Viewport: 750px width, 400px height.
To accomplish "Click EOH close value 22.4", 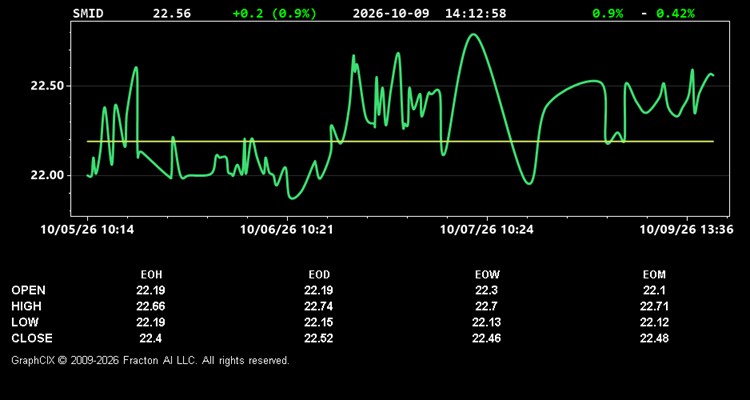I will (151, 338).
